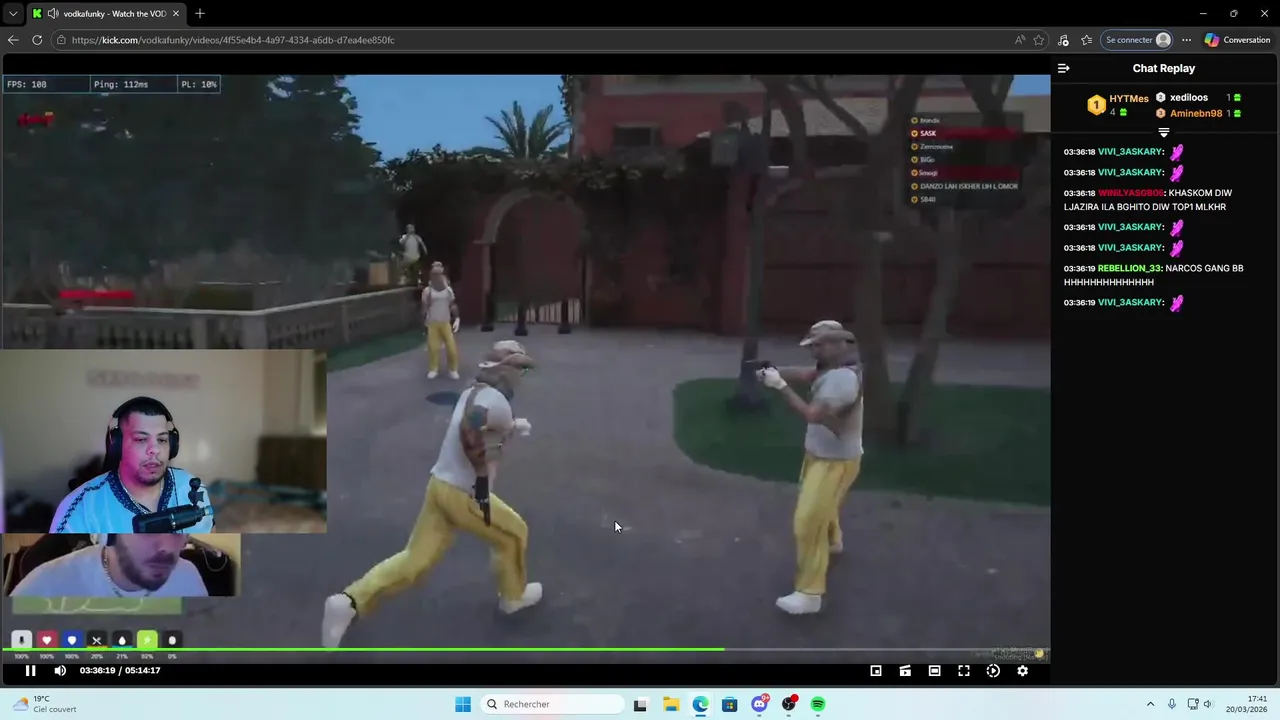
Task: Go back in browser history
Action: click(13, 40)
